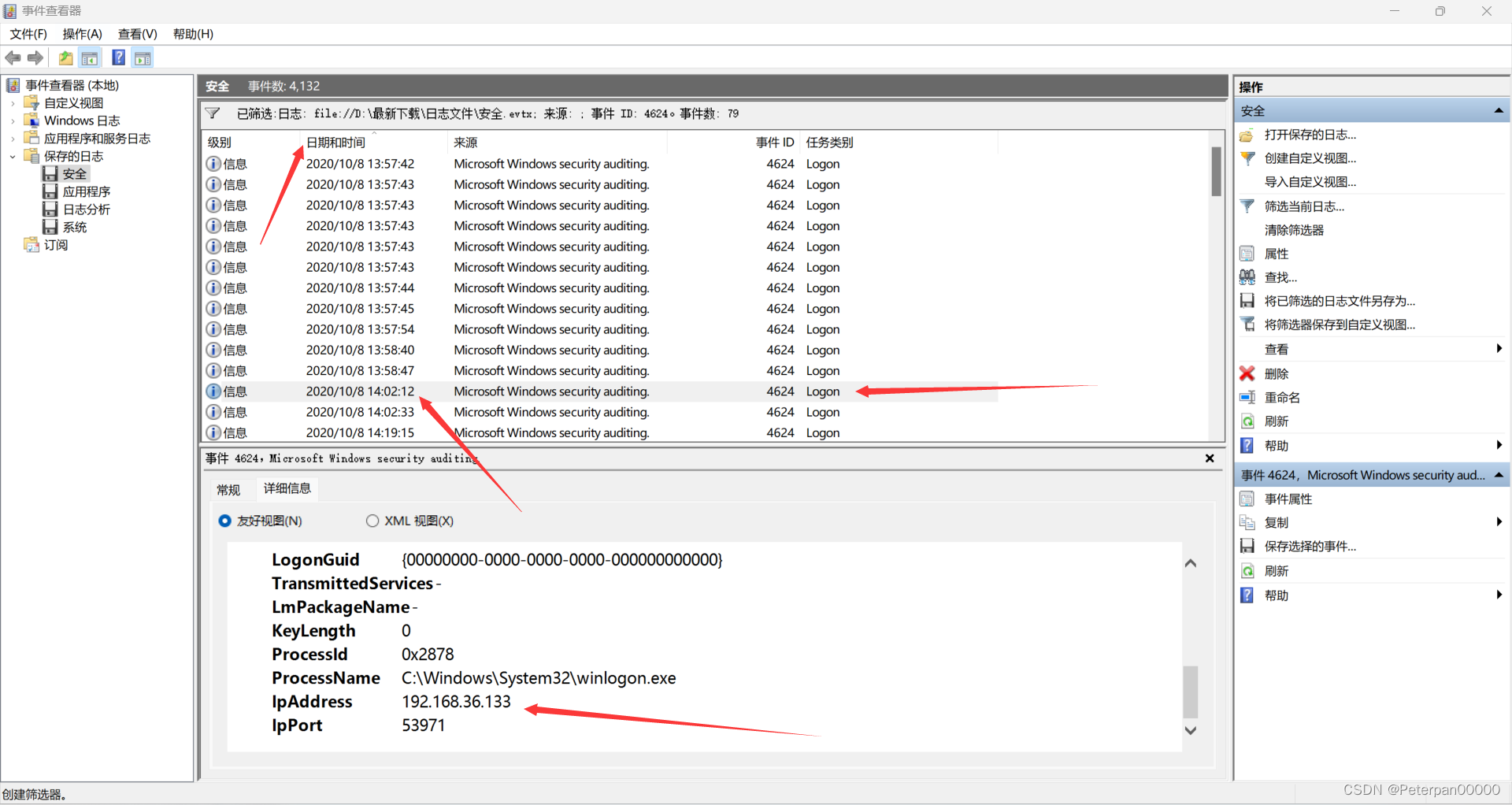Click 导入自定义视图... action
Viewport: 1512px width, 805px height.
[1310, 182]
